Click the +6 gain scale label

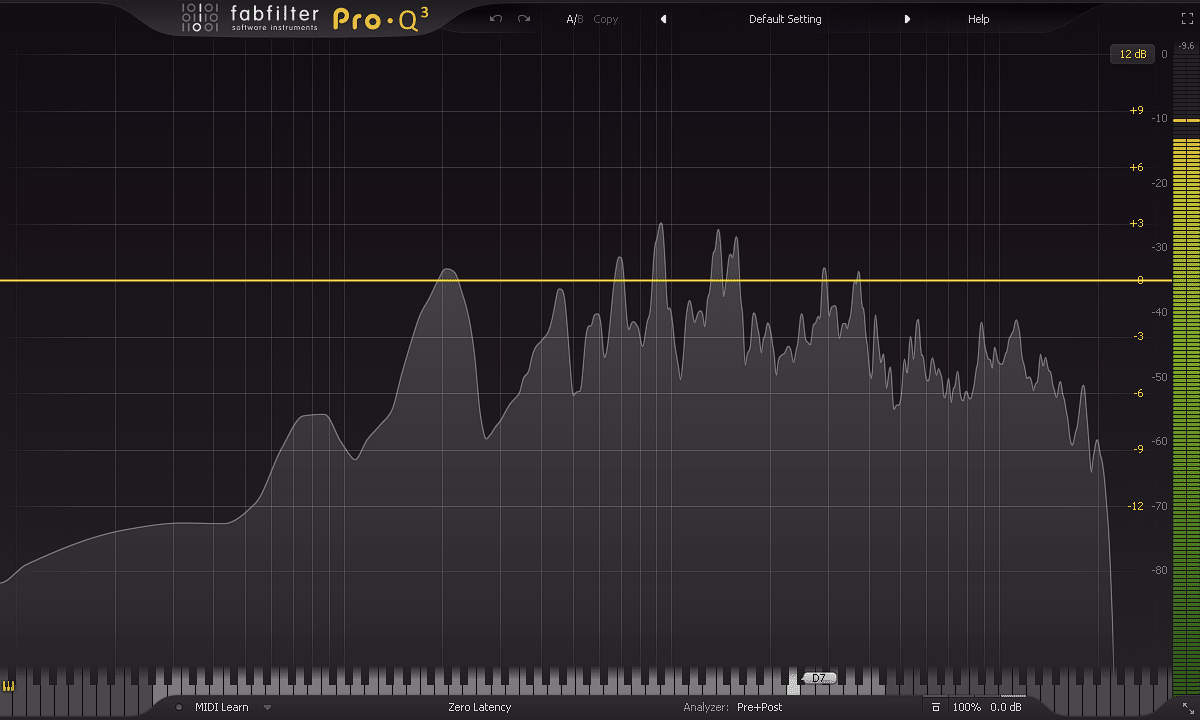[x=1136, y=167]
